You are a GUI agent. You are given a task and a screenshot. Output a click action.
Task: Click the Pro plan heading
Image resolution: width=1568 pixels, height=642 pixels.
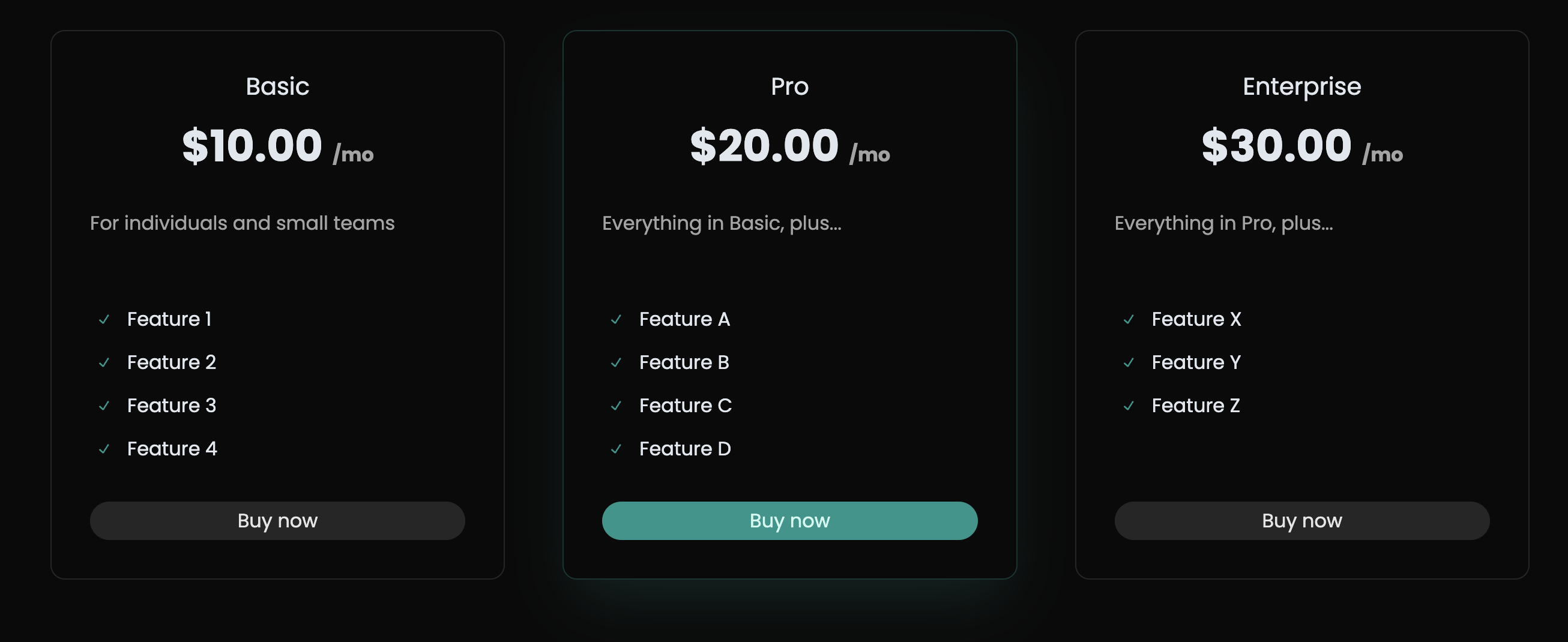[x=789, y=86]
